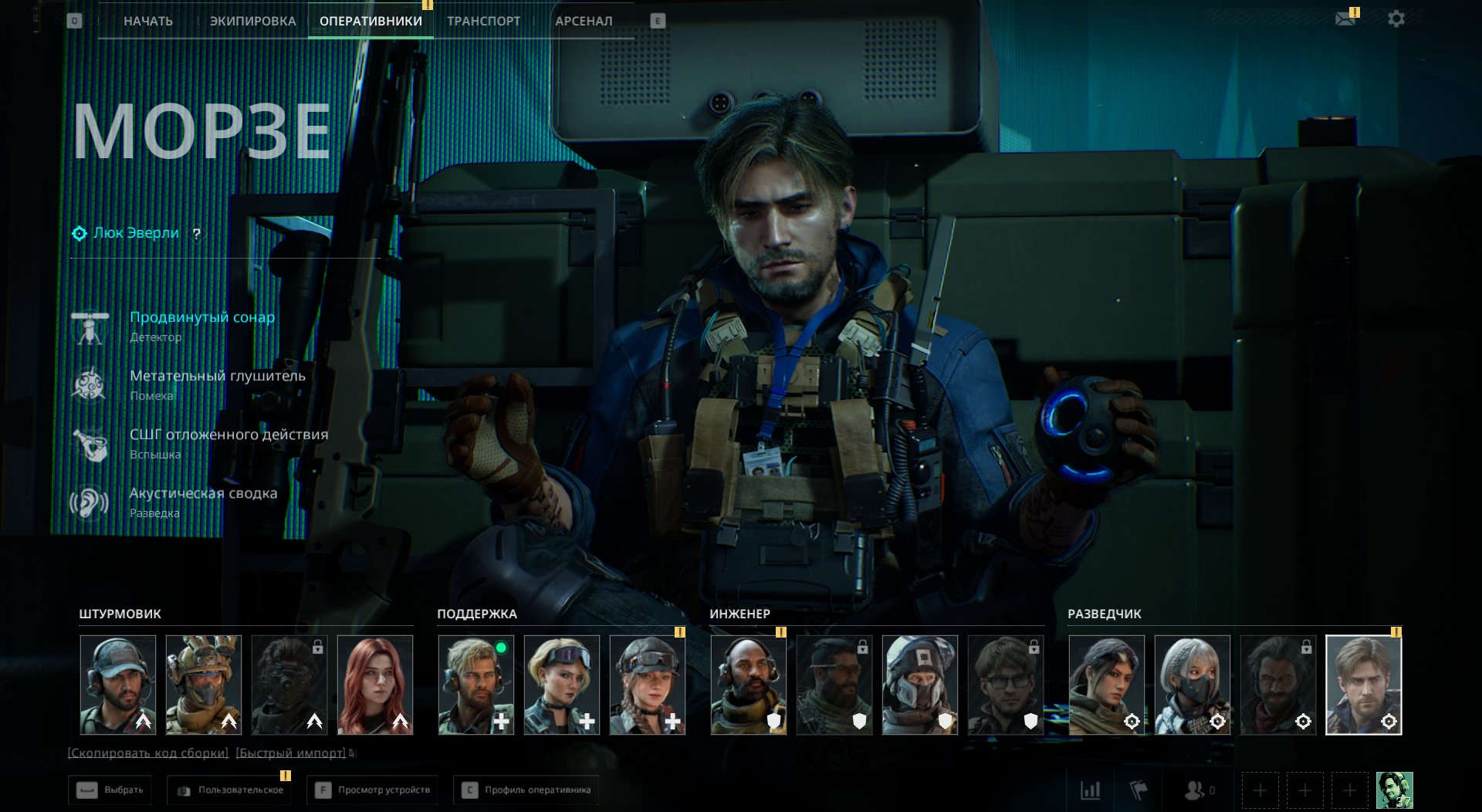Select the СШГ отложенного действия flash icon
Screen dimensions: 1482x812
coord(90,444)
